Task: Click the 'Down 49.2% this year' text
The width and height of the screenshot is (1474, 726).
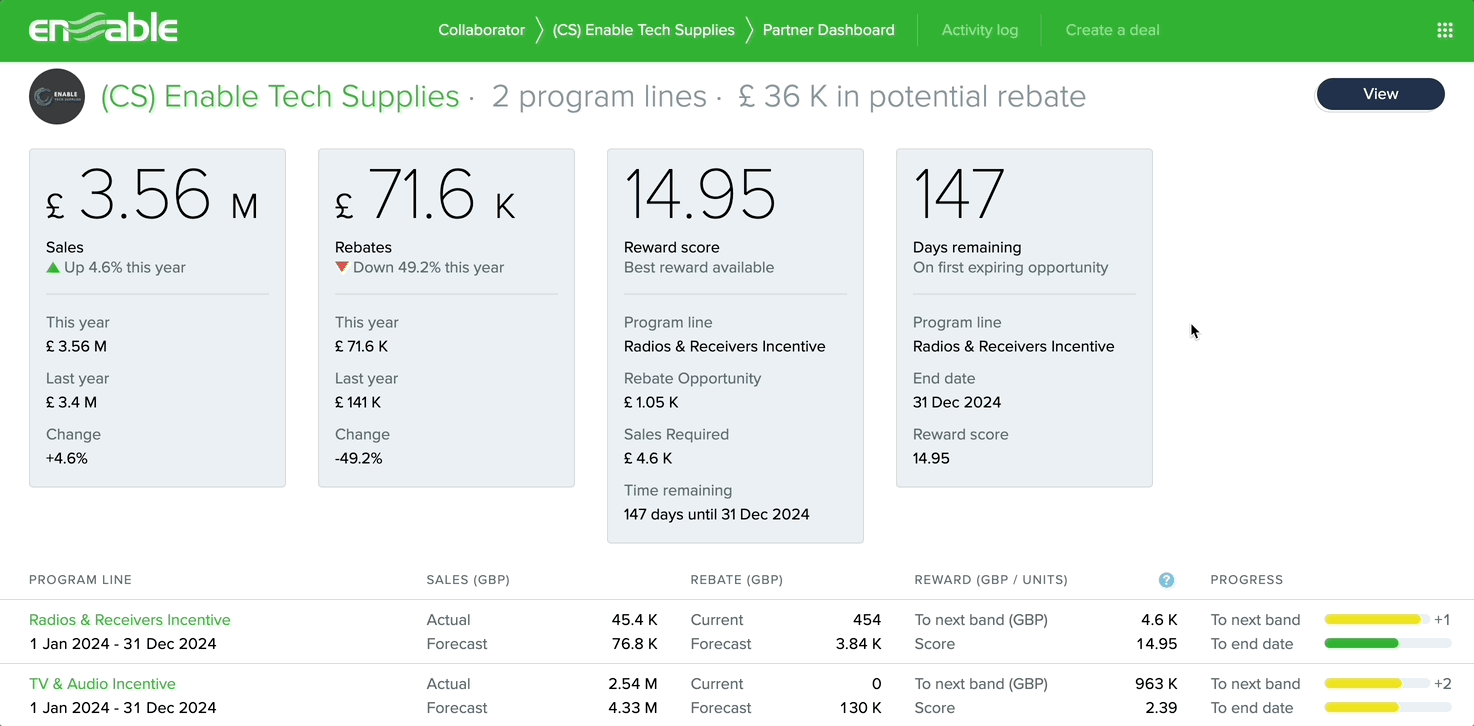Action: (x=428, y=267)
